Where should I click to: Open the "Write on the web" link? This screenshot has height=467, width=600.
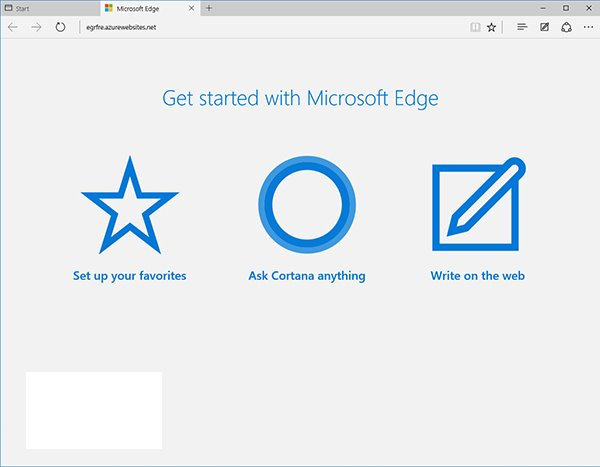(x=477, y=275)
